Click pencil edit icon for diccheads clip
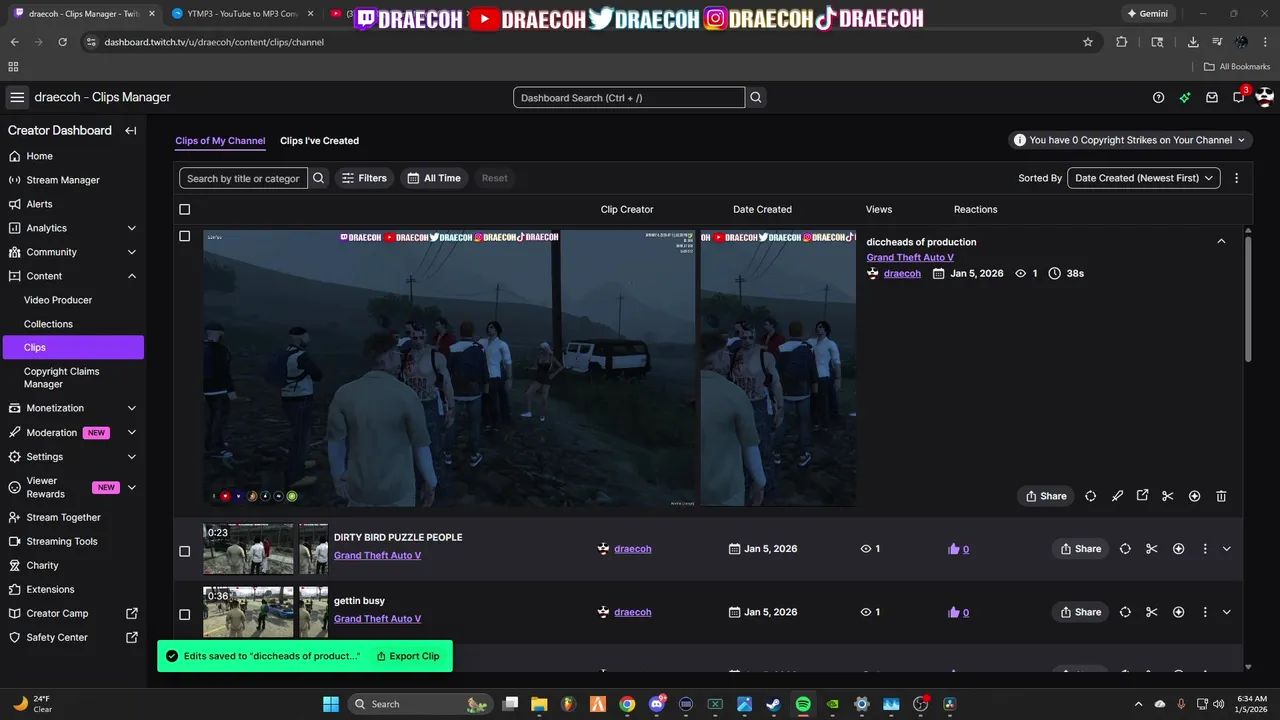The height and width of the screenshot is (720, 1280). (x=1117, y=496)
